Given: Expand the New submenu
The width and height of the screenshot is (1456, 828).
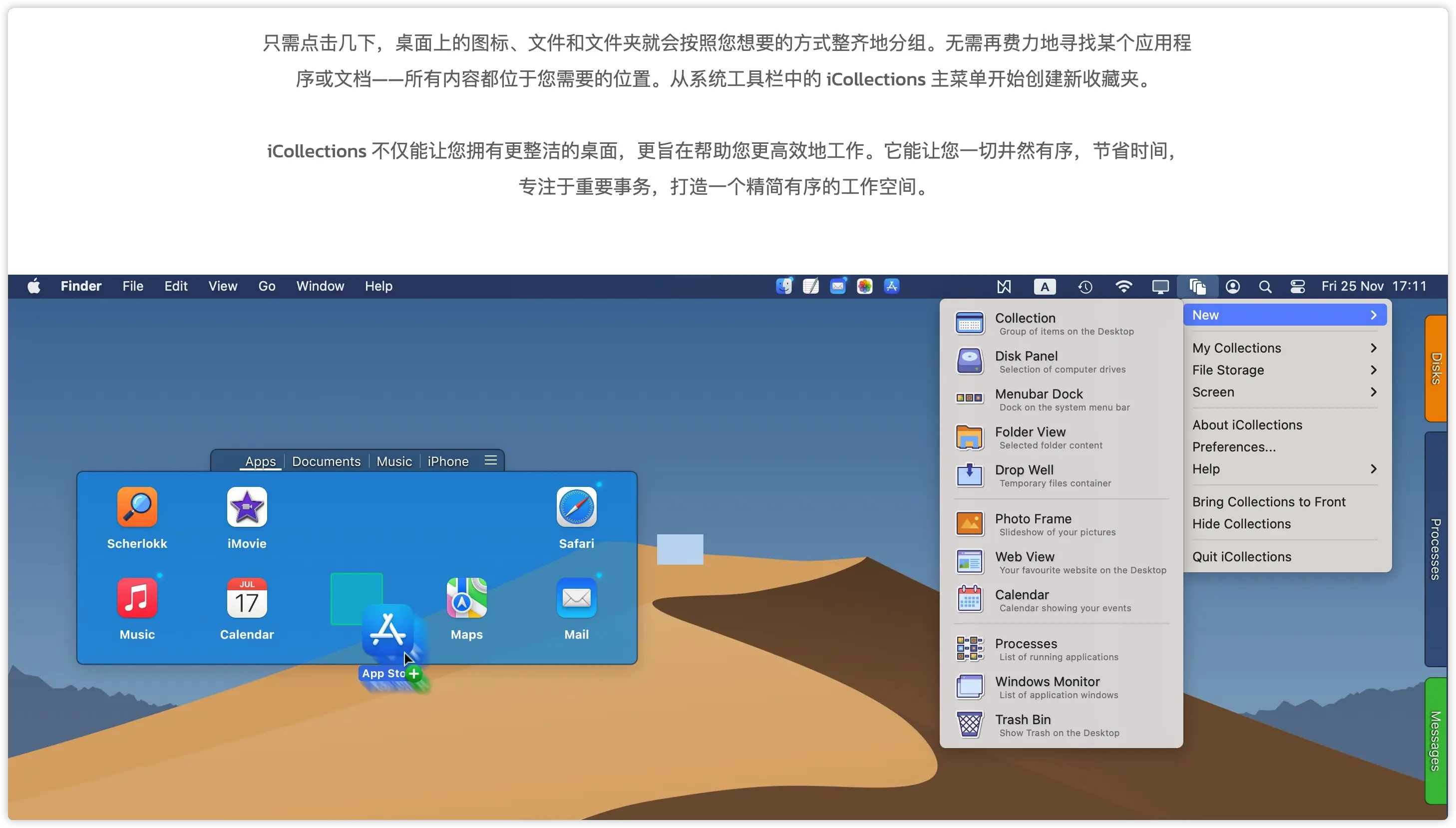Looking at the screenshot, I should [1284, 315].
